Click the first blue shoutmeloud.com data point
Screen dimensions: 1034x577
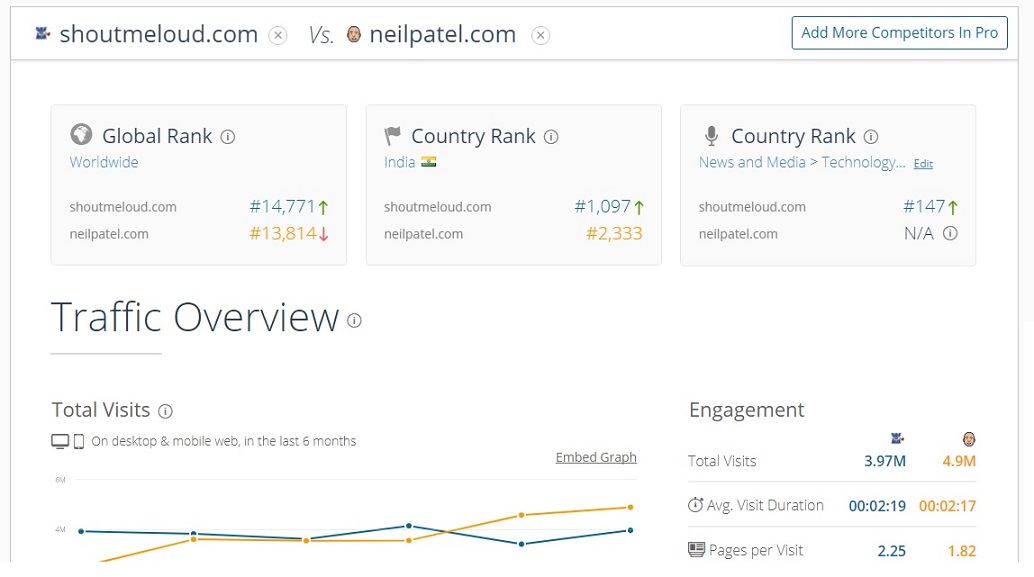pos(81,531)
